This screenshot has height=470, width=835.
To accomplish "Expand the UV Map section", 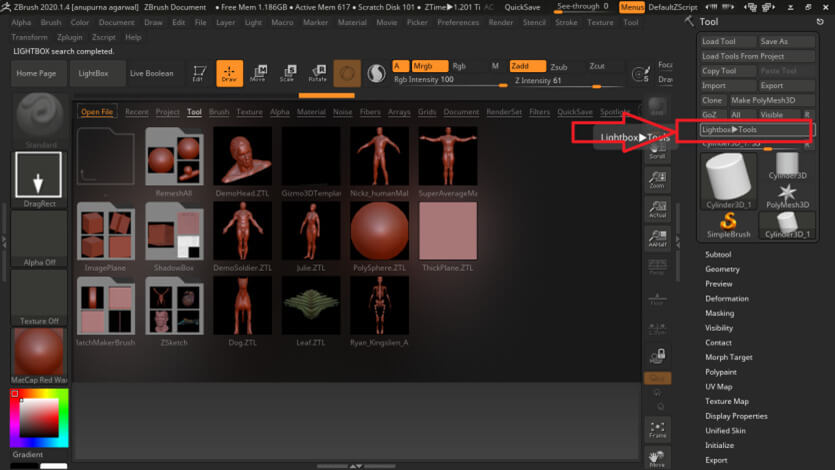I will pos(718,386).
